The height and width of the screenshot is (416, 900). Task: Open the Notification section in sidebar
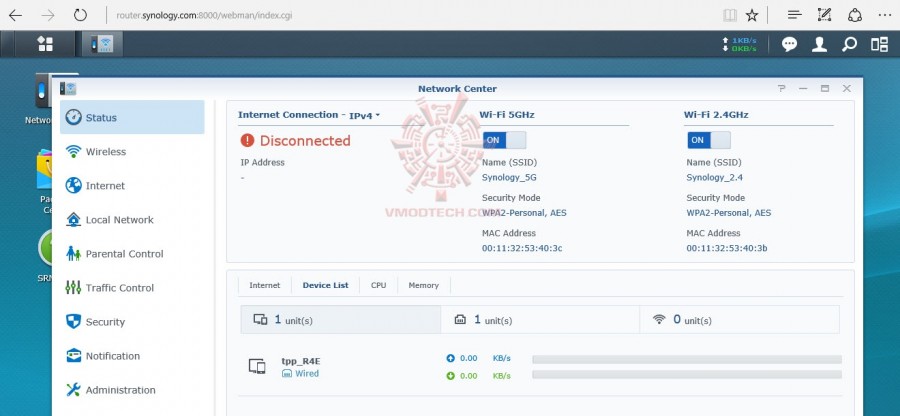point(132,356)
